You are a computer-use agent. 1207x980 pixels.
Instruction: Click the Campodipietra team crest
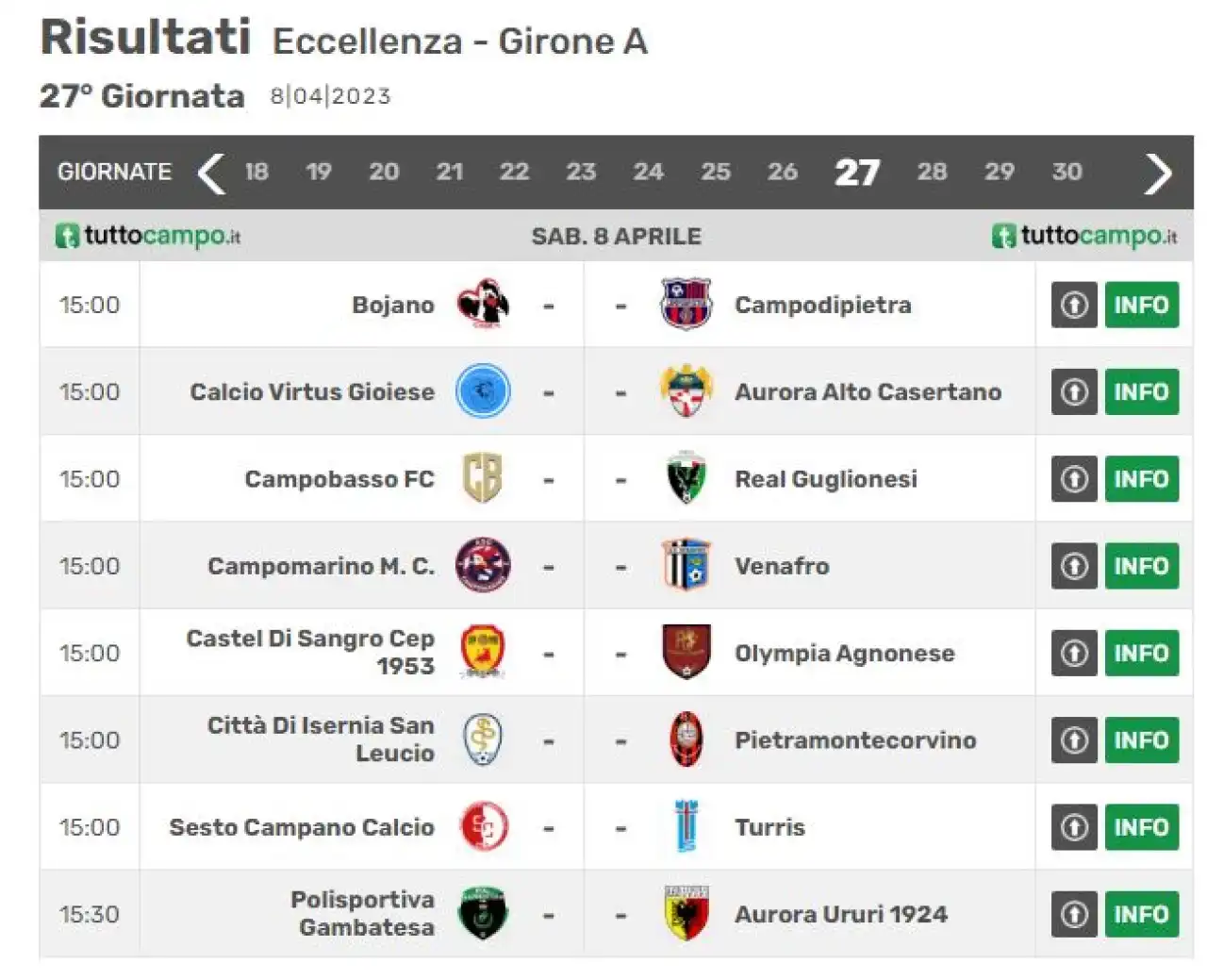pos(686,304)
